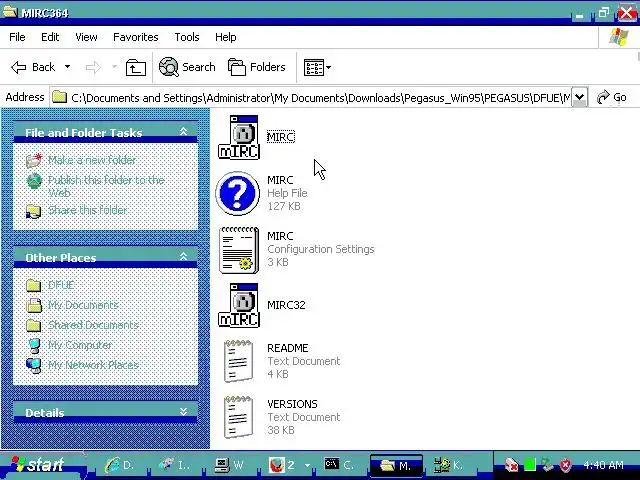The width and height of the screenshot is (640, 480).
Task: Open the Edit menu
Action: tap(50, 37)
